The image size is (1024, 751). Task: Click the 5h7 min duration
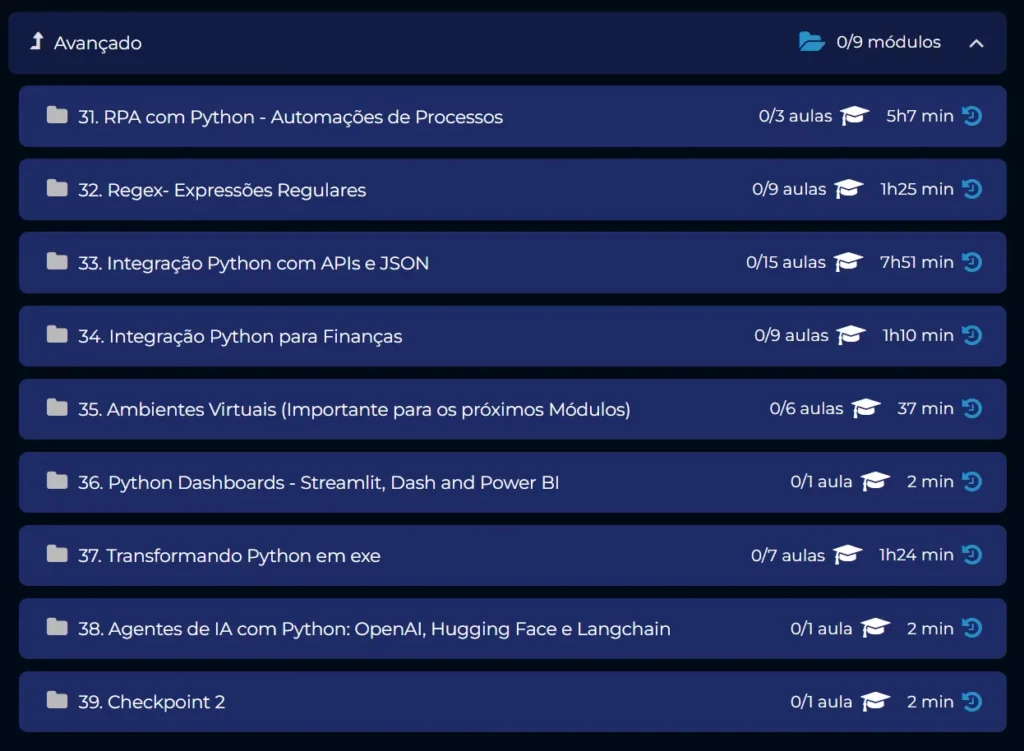click(x=920, y=116)
